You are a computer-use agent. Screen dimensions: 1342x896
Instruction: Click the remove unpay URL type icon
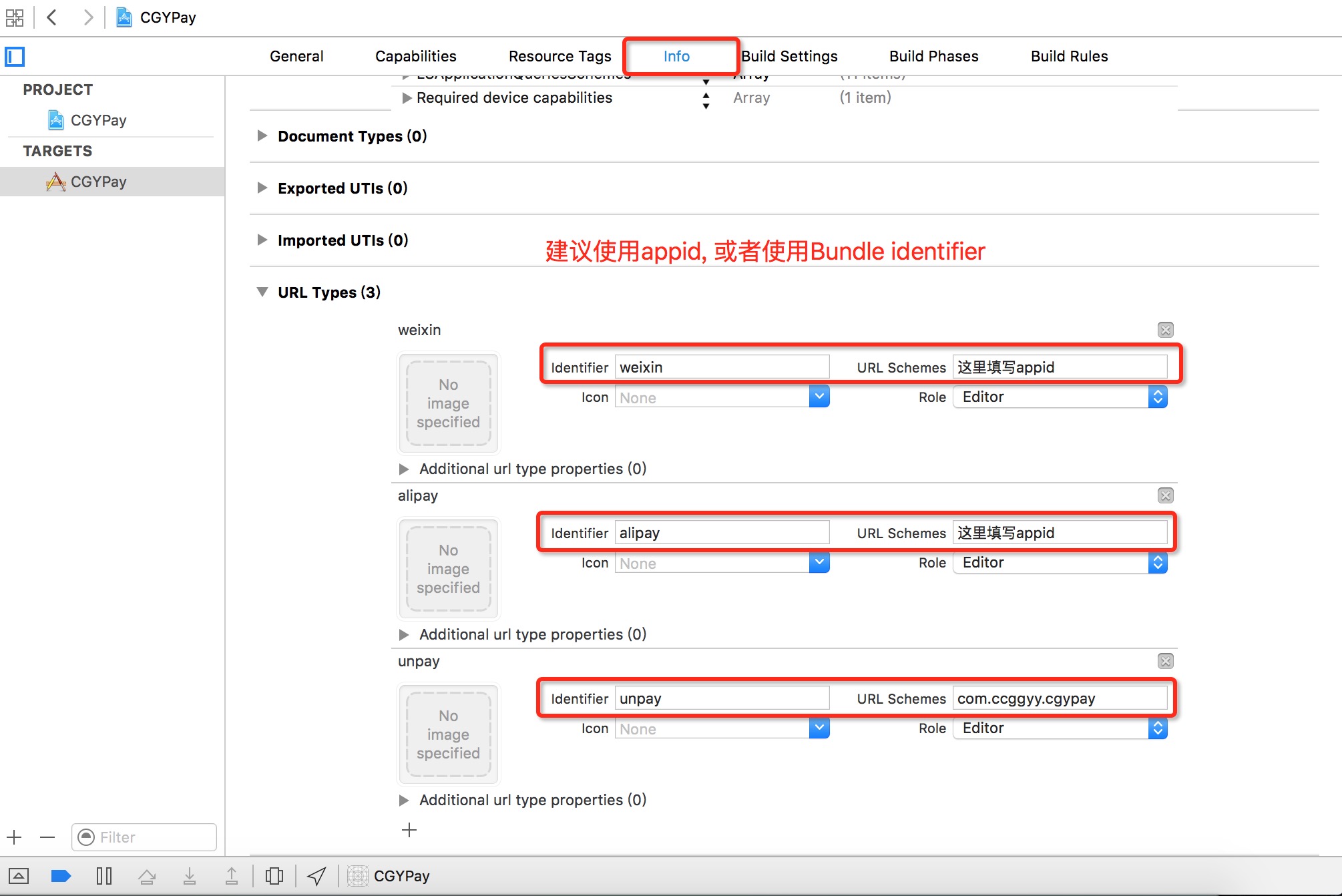pos(1166,661)
